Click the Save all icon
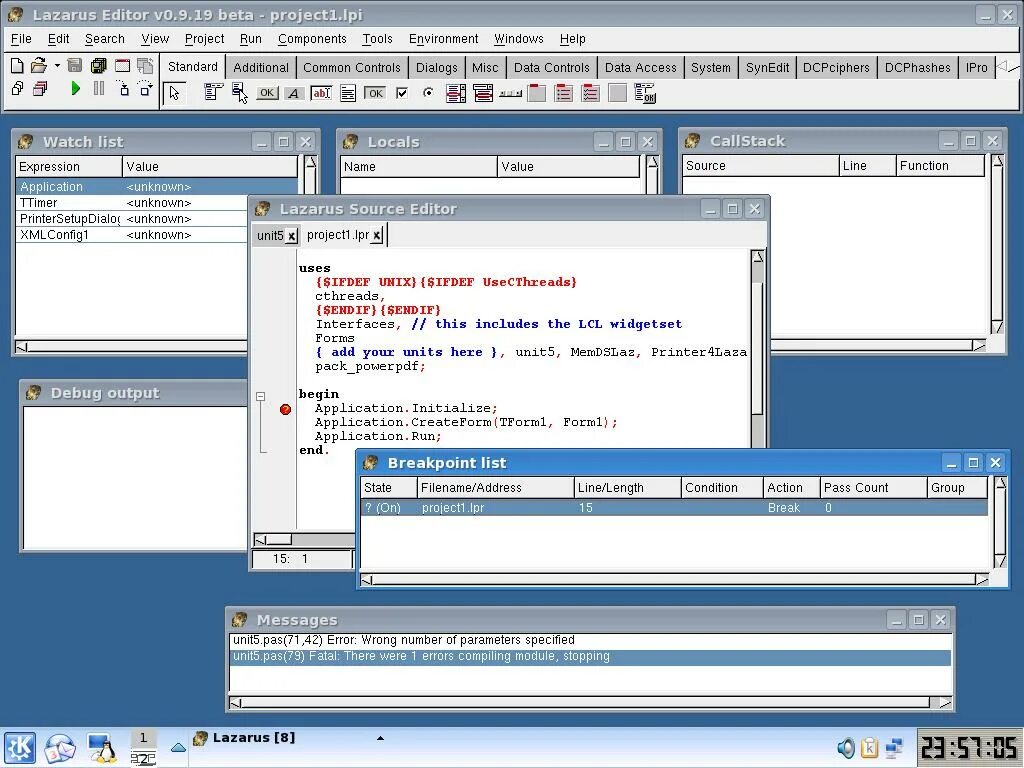The height and width of the screenshot is (768, 1024). (99, 65)
